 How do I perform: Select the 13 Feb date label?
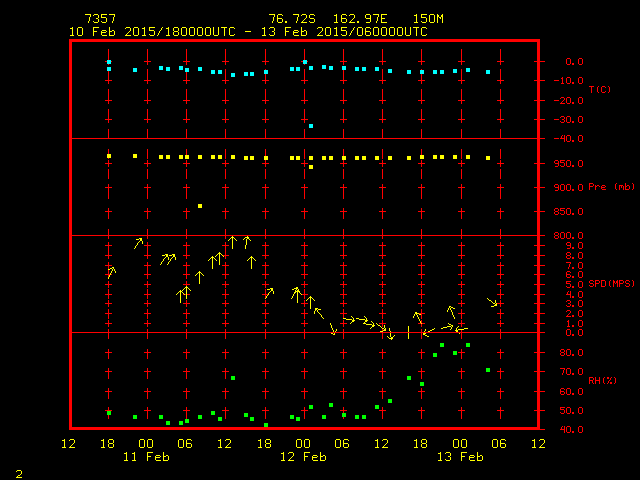click(x=458, y=457)
